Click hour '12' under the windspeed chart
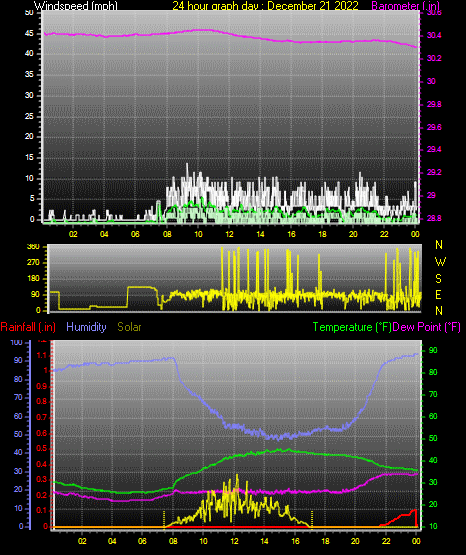The image size is (466, 555). 229,234
